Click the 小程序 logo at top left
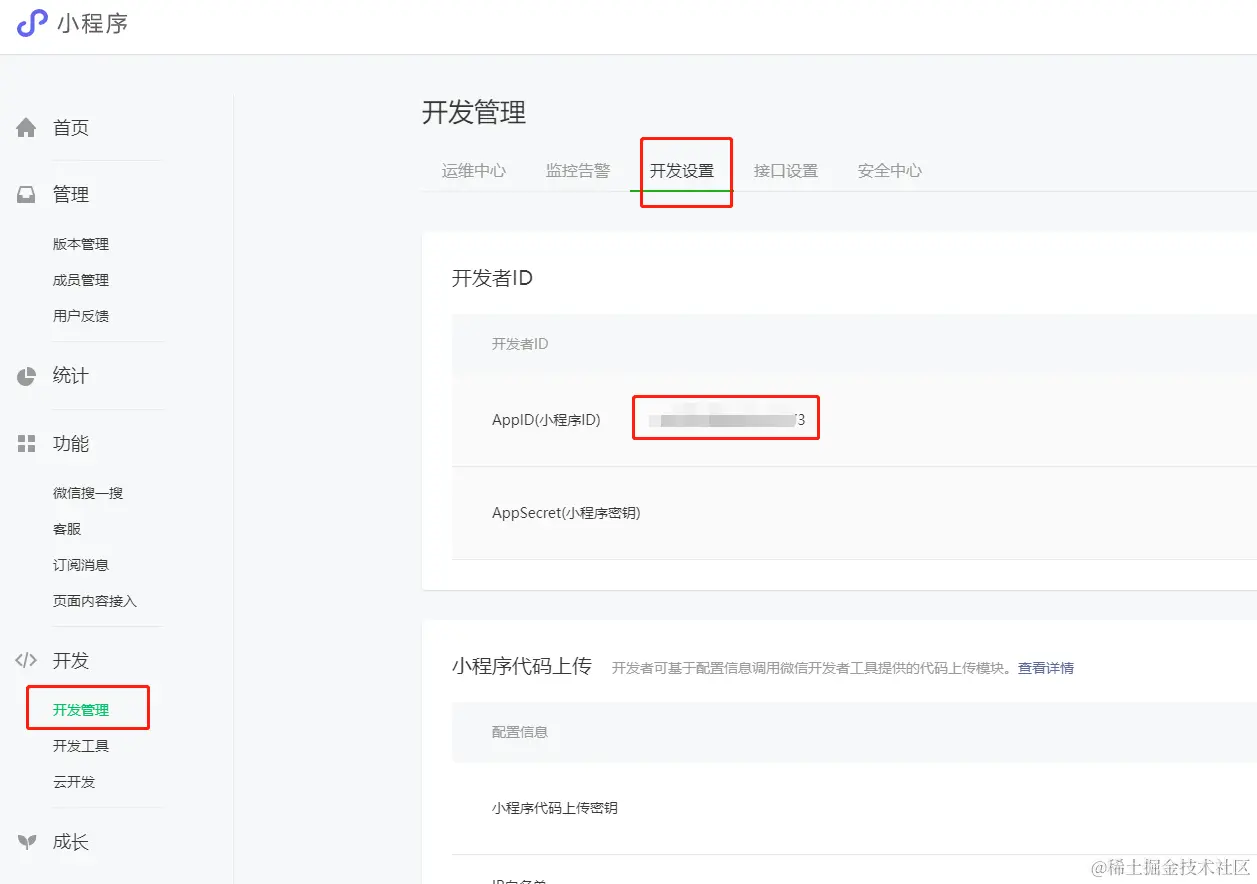Screen dimensions: 1257x884 point(74,23)
